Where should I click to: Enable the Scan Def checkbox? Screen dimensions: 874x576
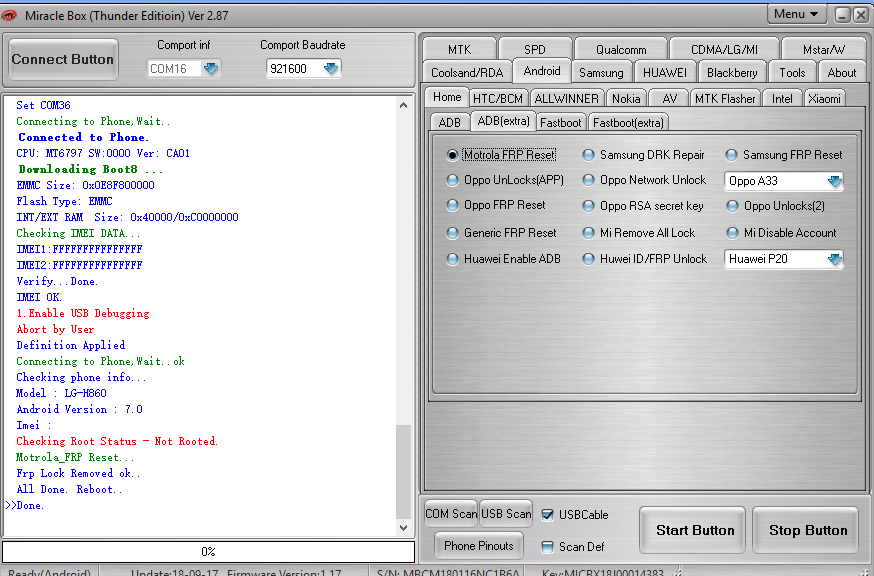point(547,547)
